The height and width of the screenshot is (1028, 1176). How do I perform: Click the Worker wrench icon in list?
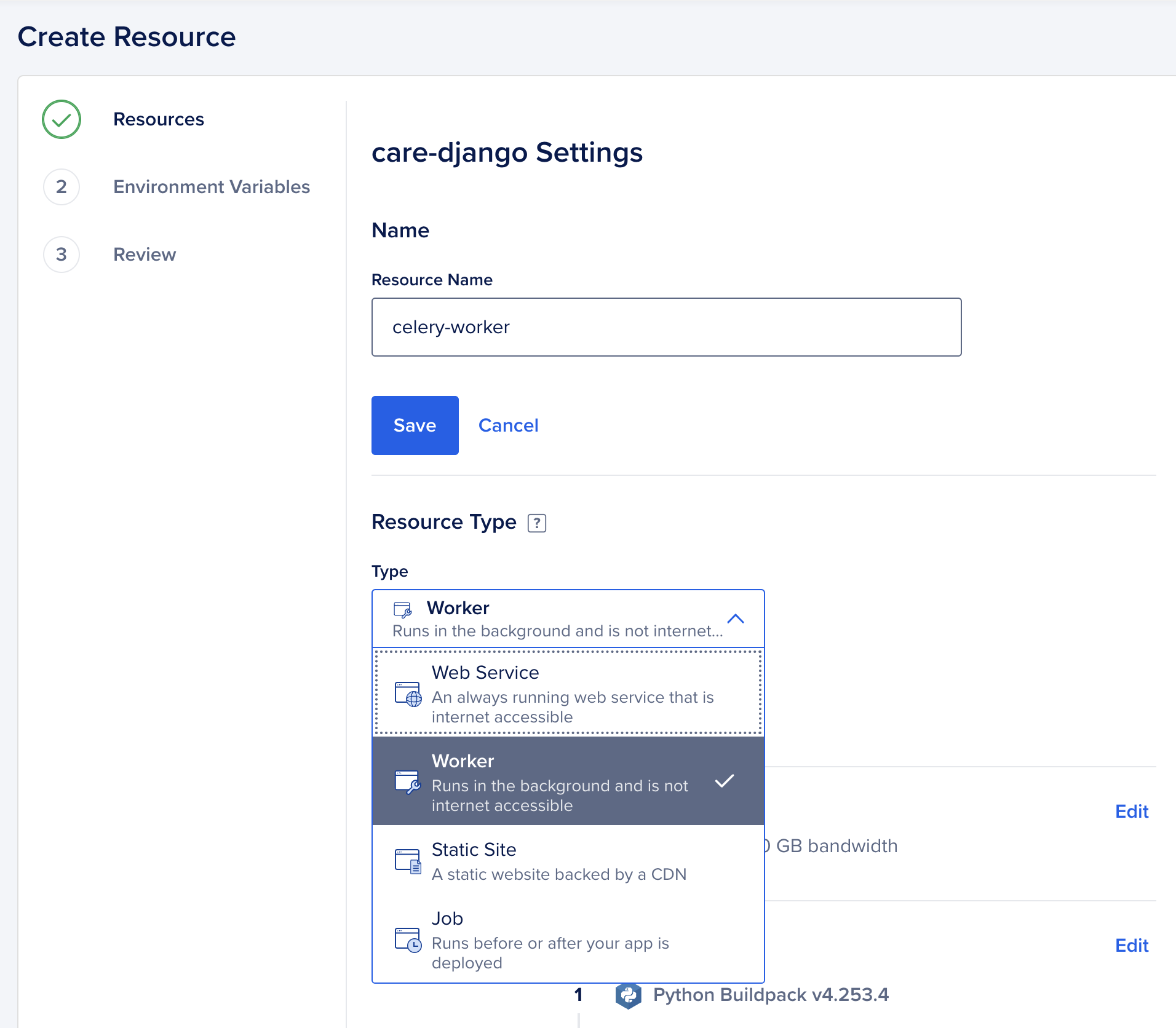408,783
